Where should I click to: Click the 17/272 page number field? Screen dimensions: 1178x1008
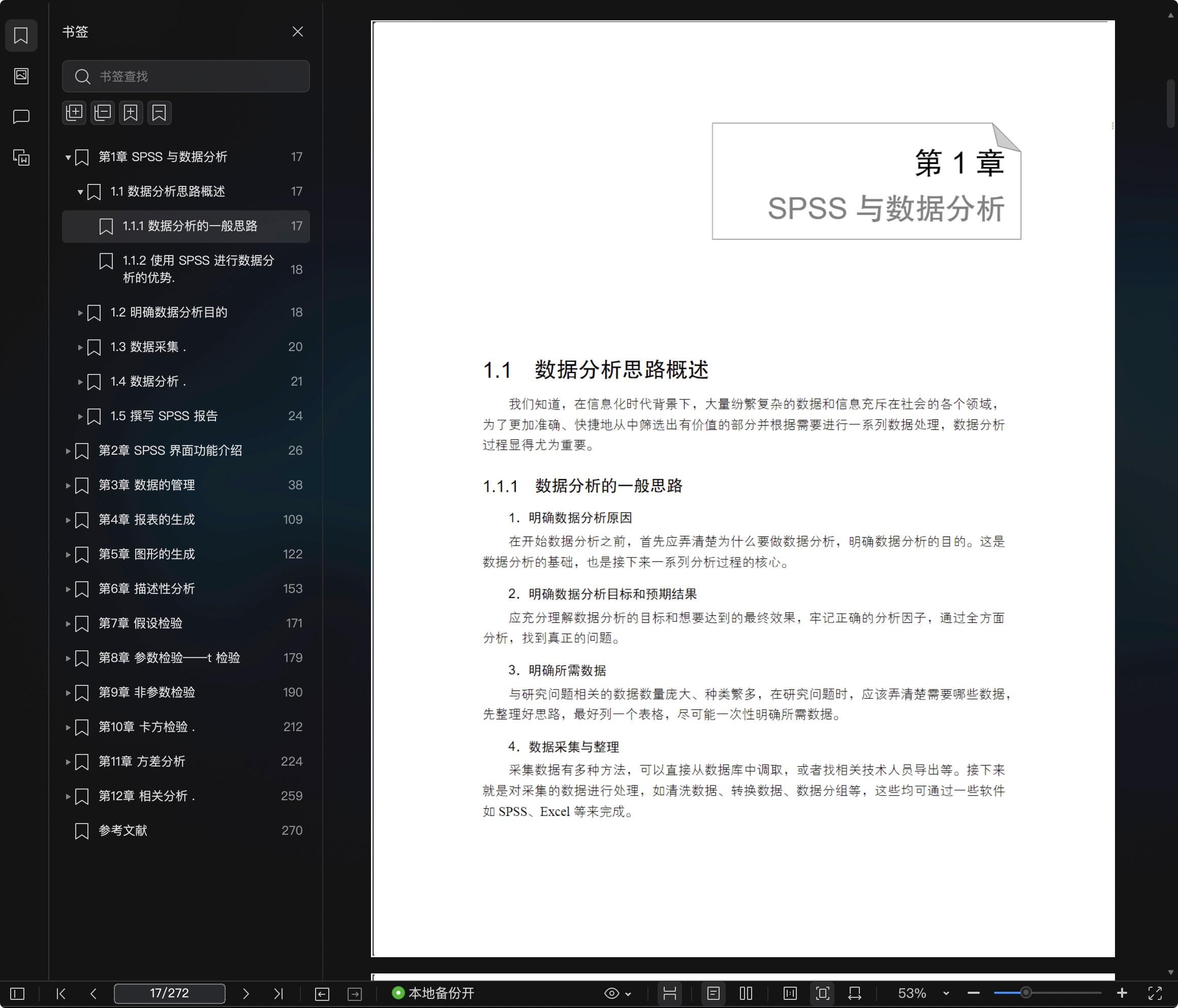(x=169, y=993)
